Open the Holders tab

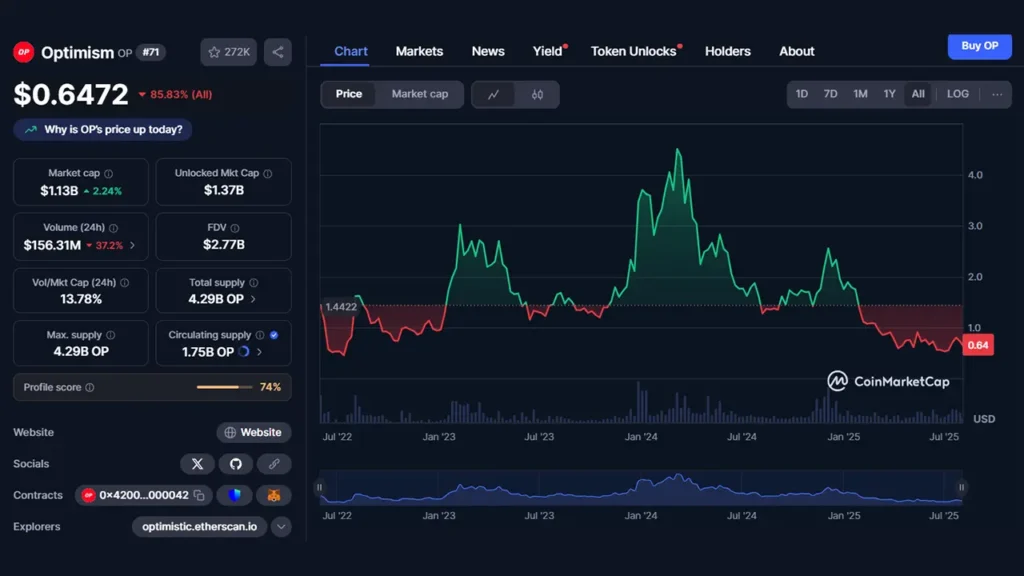728,51
